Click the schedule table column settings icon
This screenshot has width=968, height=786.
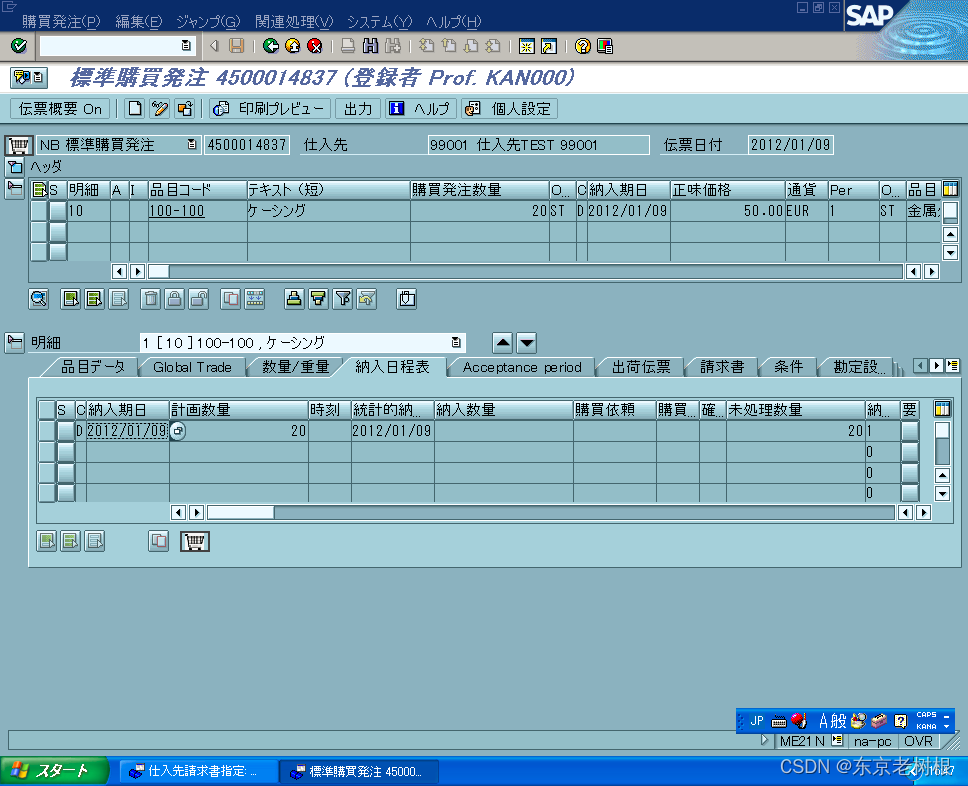[942, 409]
